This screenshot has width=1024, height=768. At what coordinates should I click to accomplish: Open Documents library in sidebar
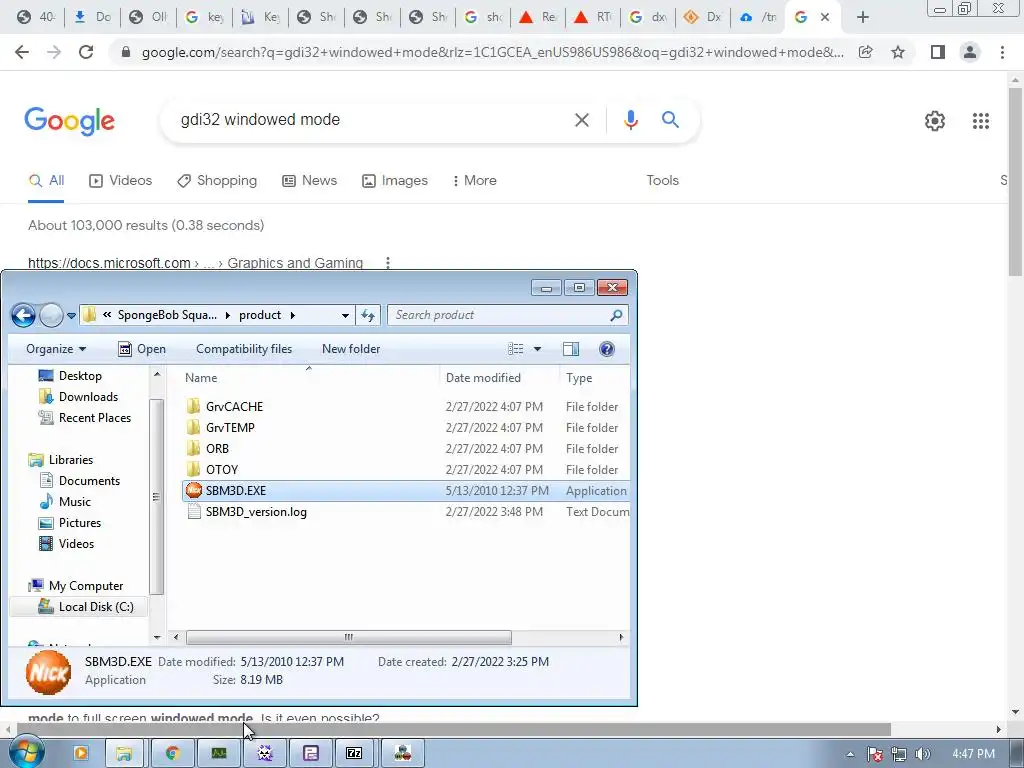tap(89, 481)
